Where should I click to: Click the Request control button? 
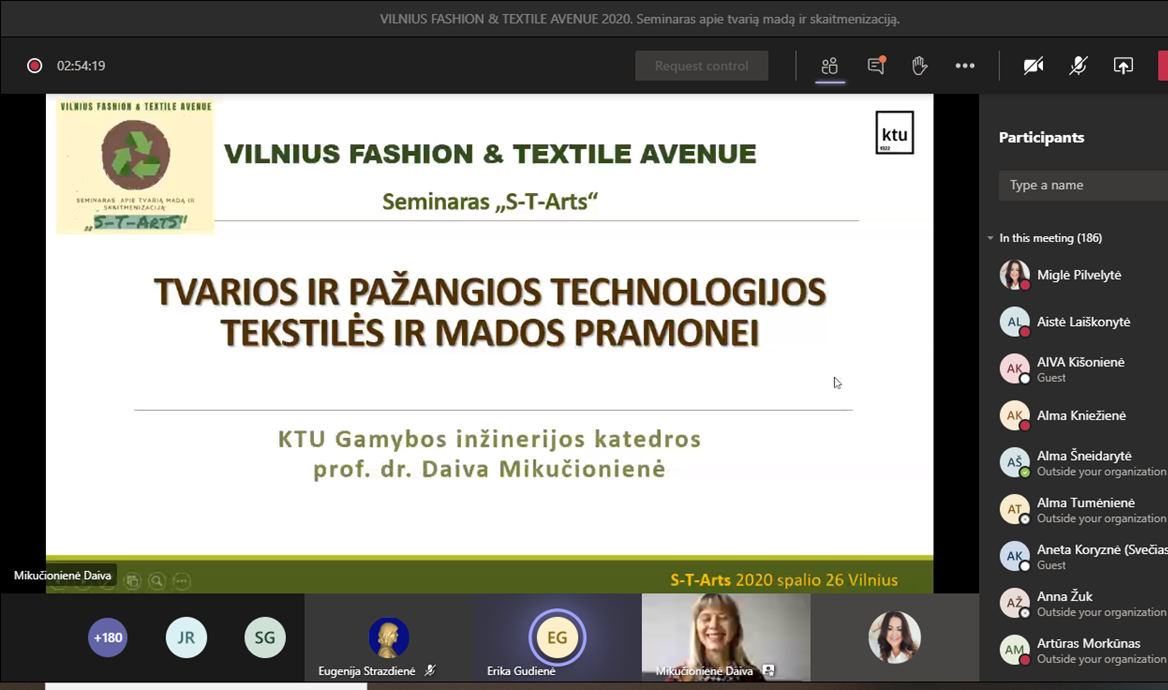(701, 66)
